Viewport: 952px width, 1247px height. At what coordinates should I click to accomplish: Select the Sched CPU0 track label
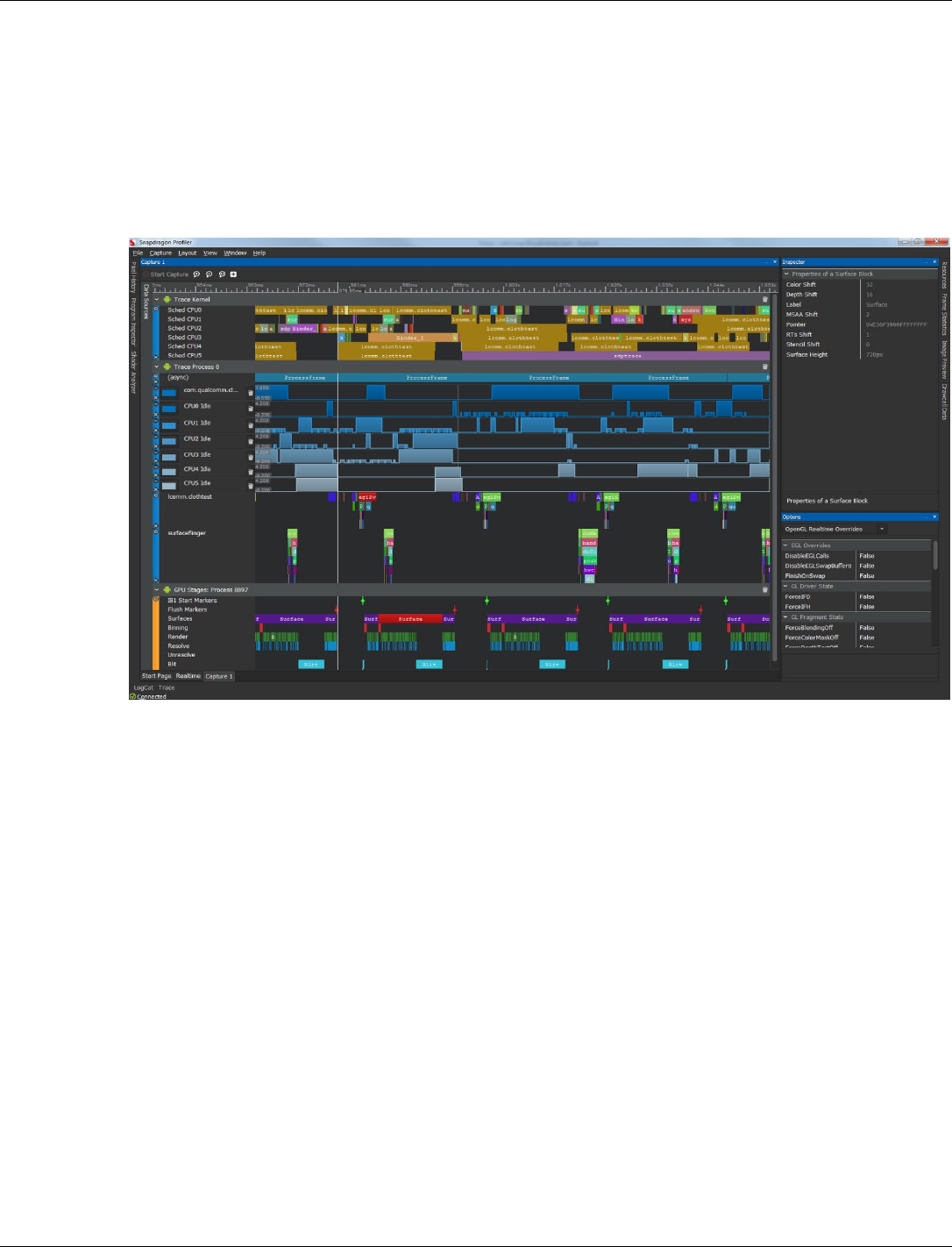184,310
